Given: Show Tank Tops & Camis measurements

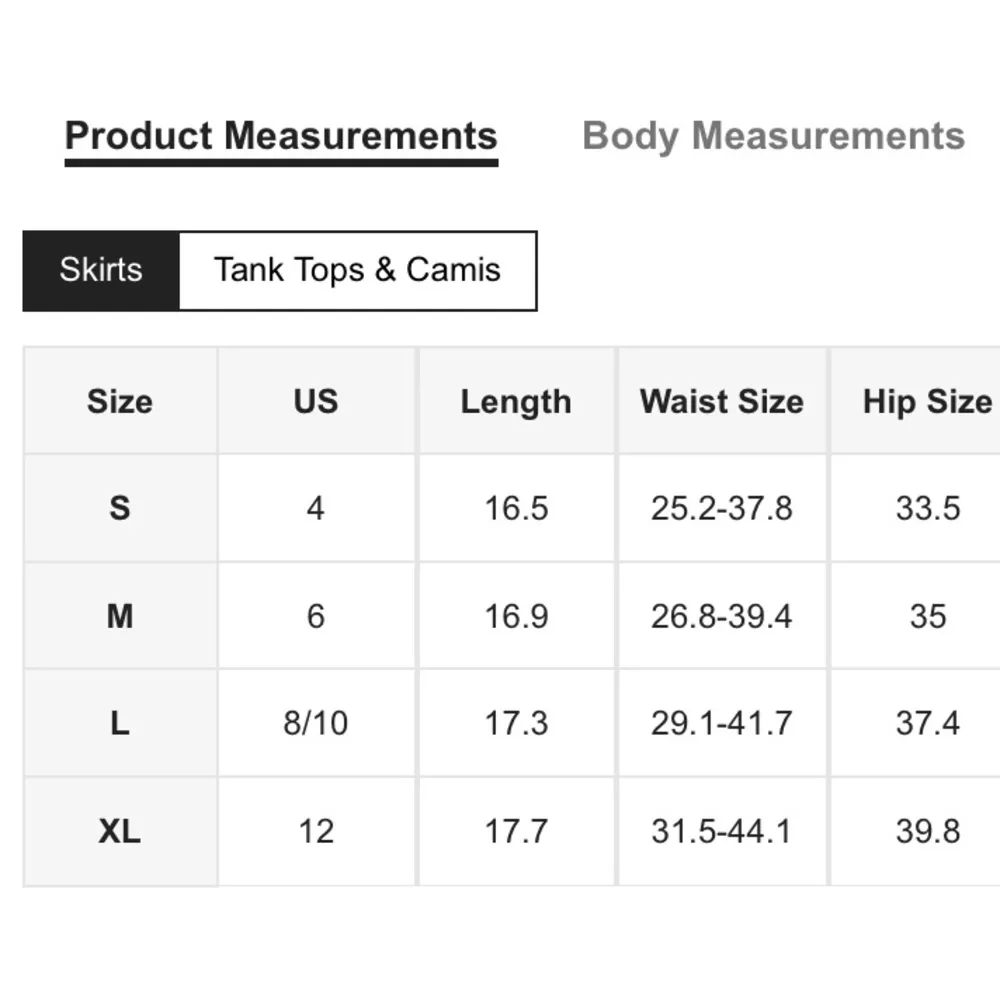Looking at the screenshot, I should (357, 270).
